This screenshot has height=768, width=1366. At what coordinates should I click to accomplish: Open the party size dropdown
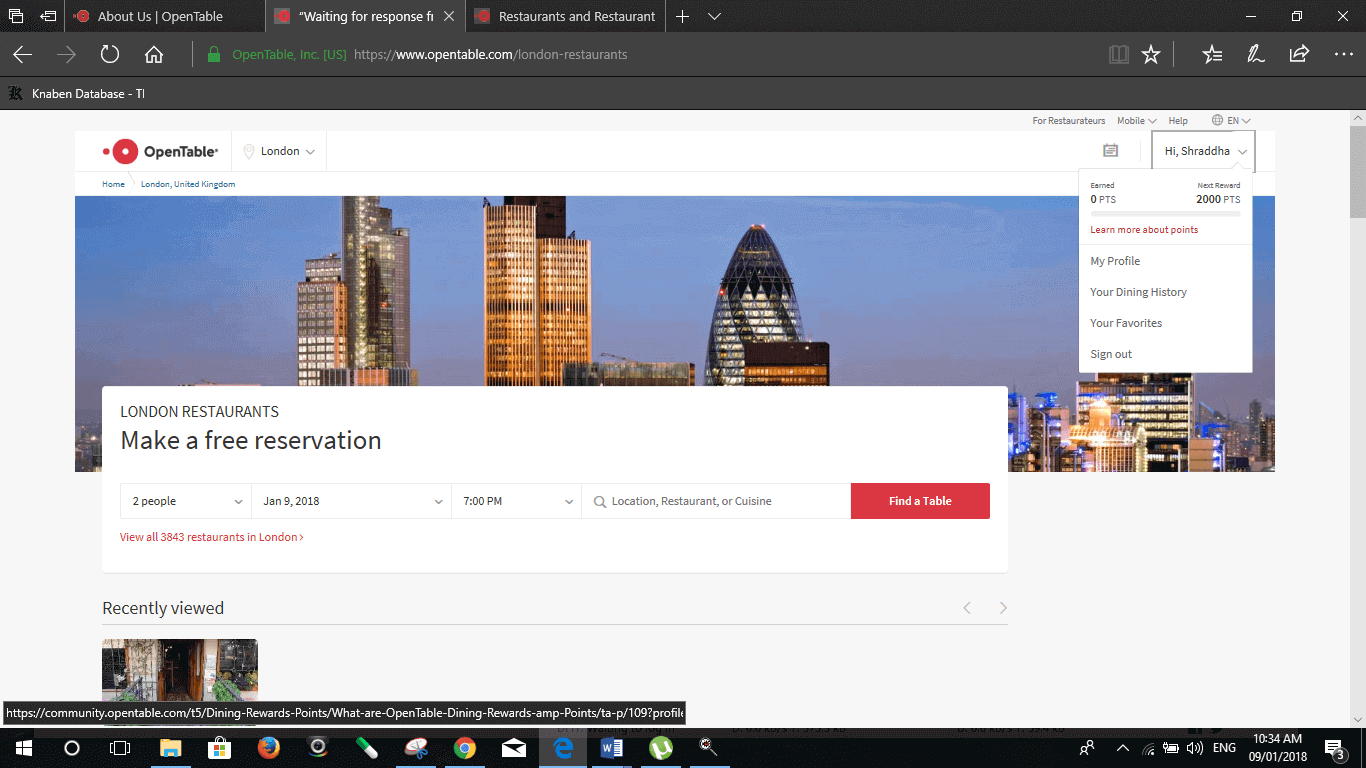click(x=186, y=501)
